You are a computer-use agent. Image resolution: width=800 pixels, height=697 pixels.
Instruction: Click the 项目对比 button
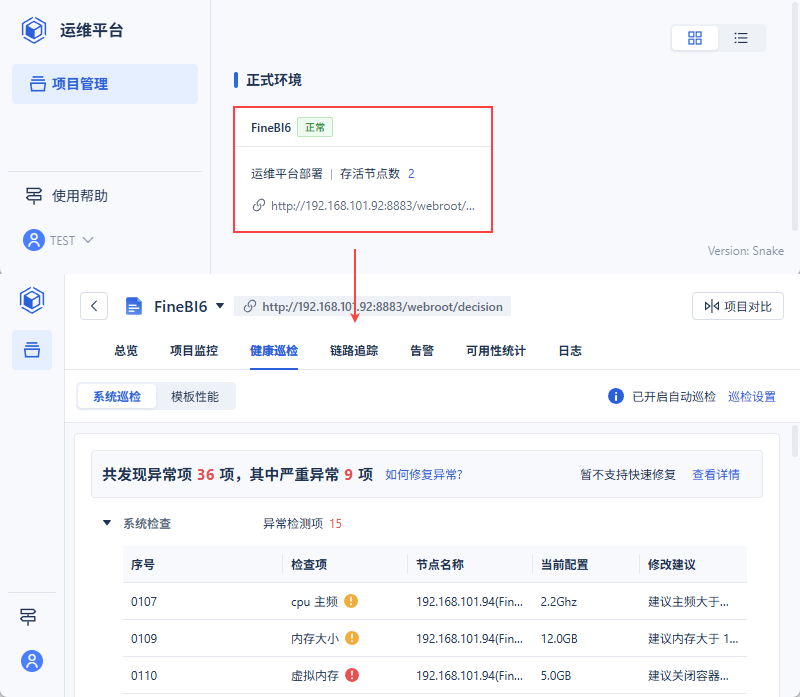coord(738,306)
